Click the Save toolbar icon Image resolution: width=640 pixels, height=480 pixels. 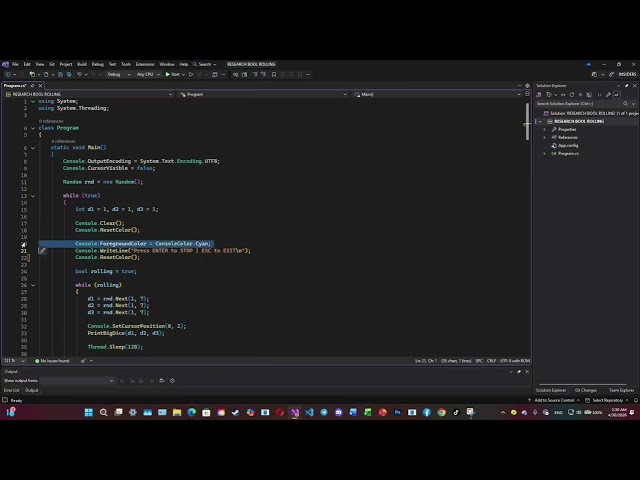tap(60, 74)
